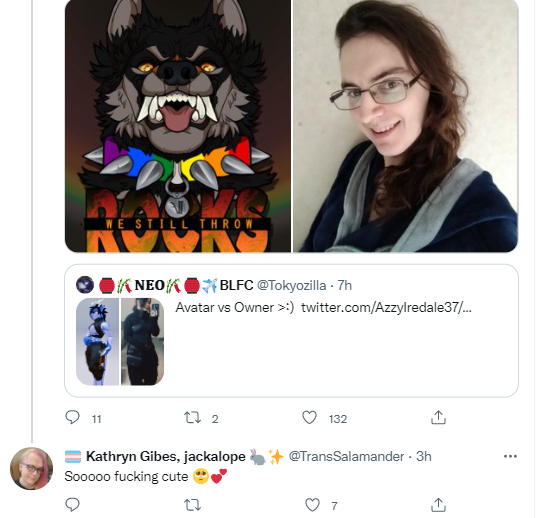Open quoted tweet's blue avatar image
The width and height of the screenshot is (547, 518).
(97, 341)
